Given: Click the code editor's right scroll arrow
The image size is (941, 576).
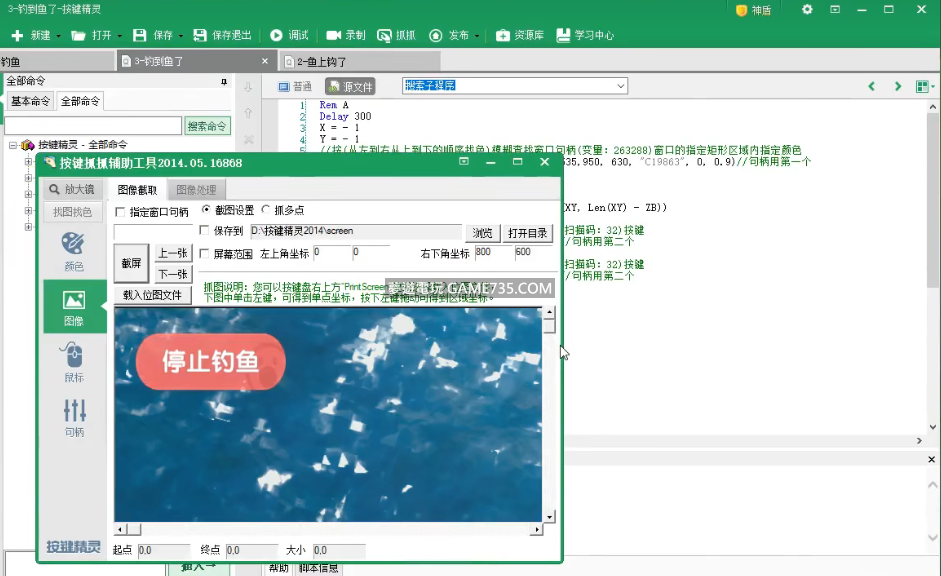Looking at the screenshot, I should [x=919, y=441].
